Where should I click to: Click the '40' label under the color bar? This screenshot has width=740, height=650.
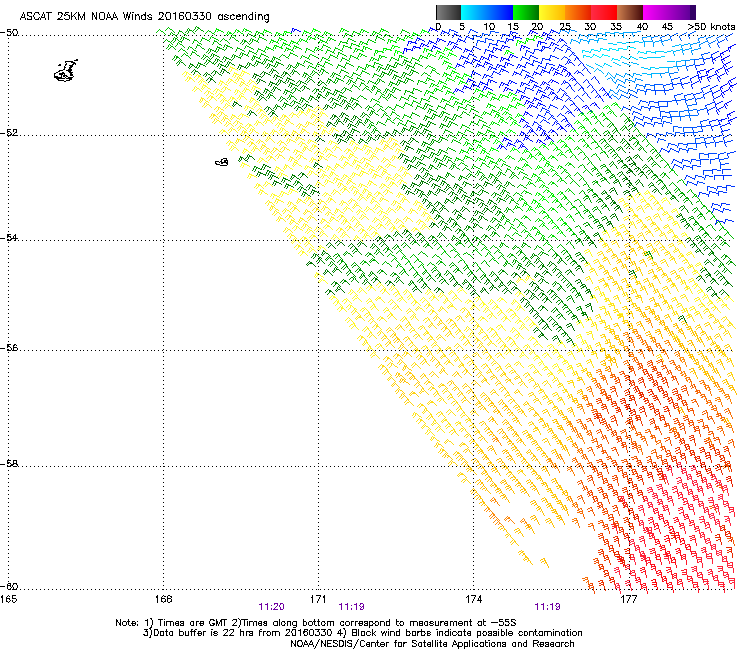pos(642,27)
